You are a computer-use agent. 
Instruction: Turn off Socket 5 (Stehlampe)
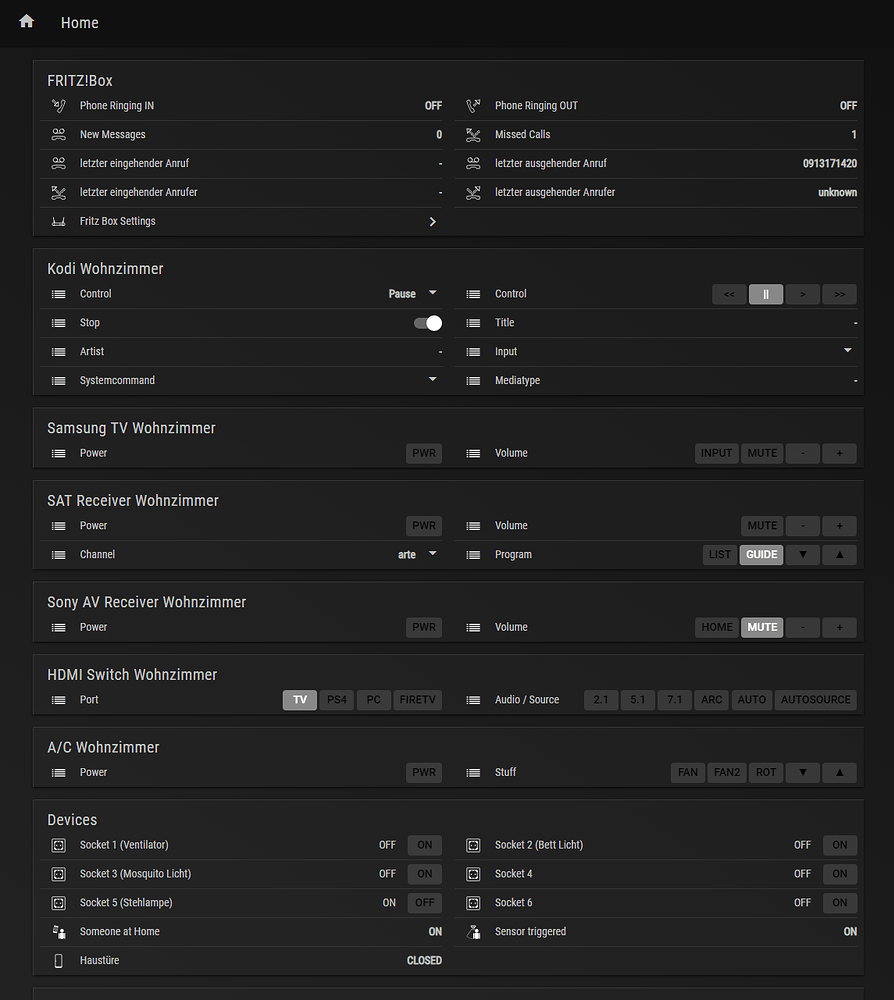click(424, 902)
